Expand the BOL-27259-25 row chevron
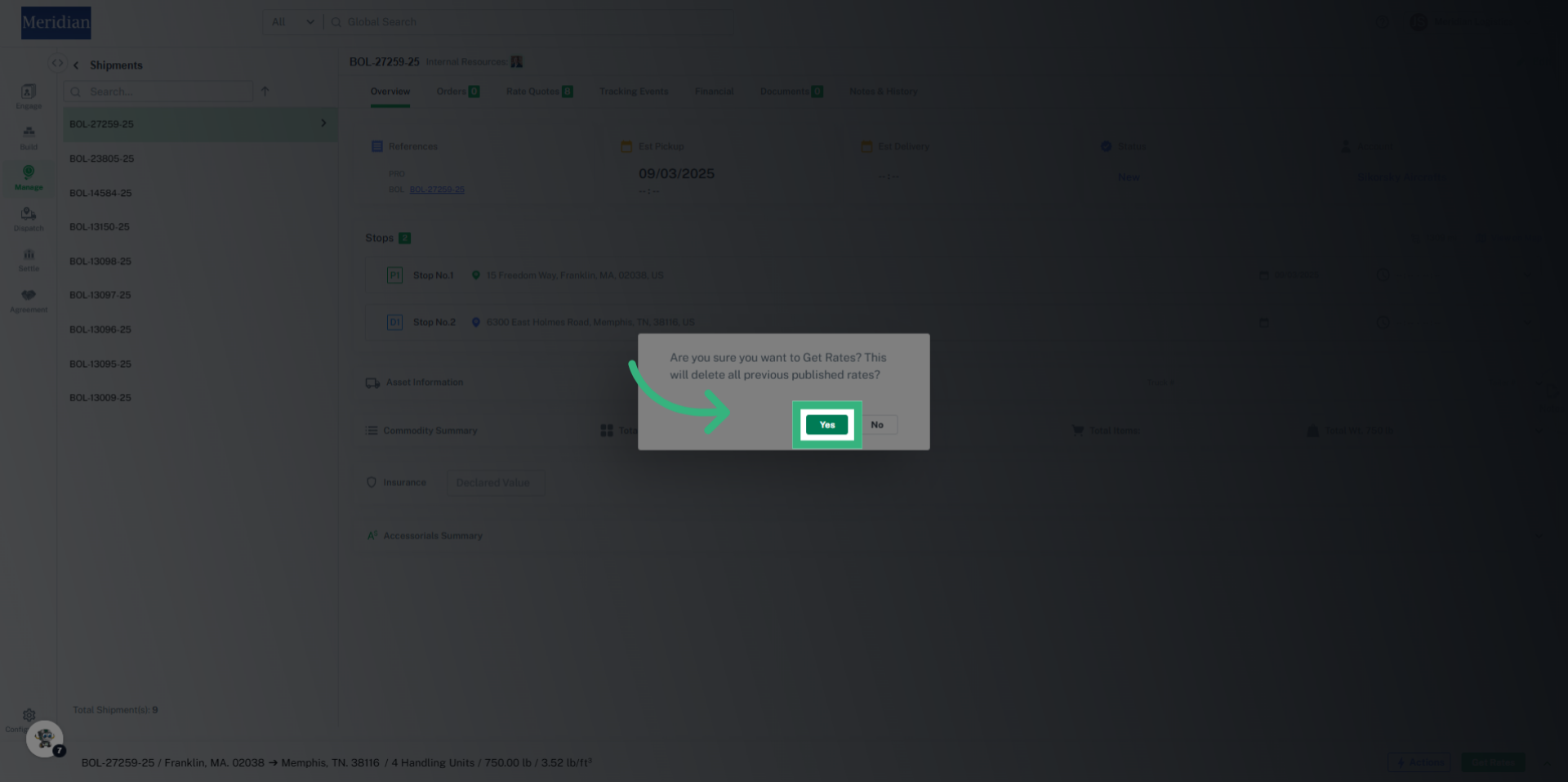The image size is (1568, 782). (x=323, y=123)
